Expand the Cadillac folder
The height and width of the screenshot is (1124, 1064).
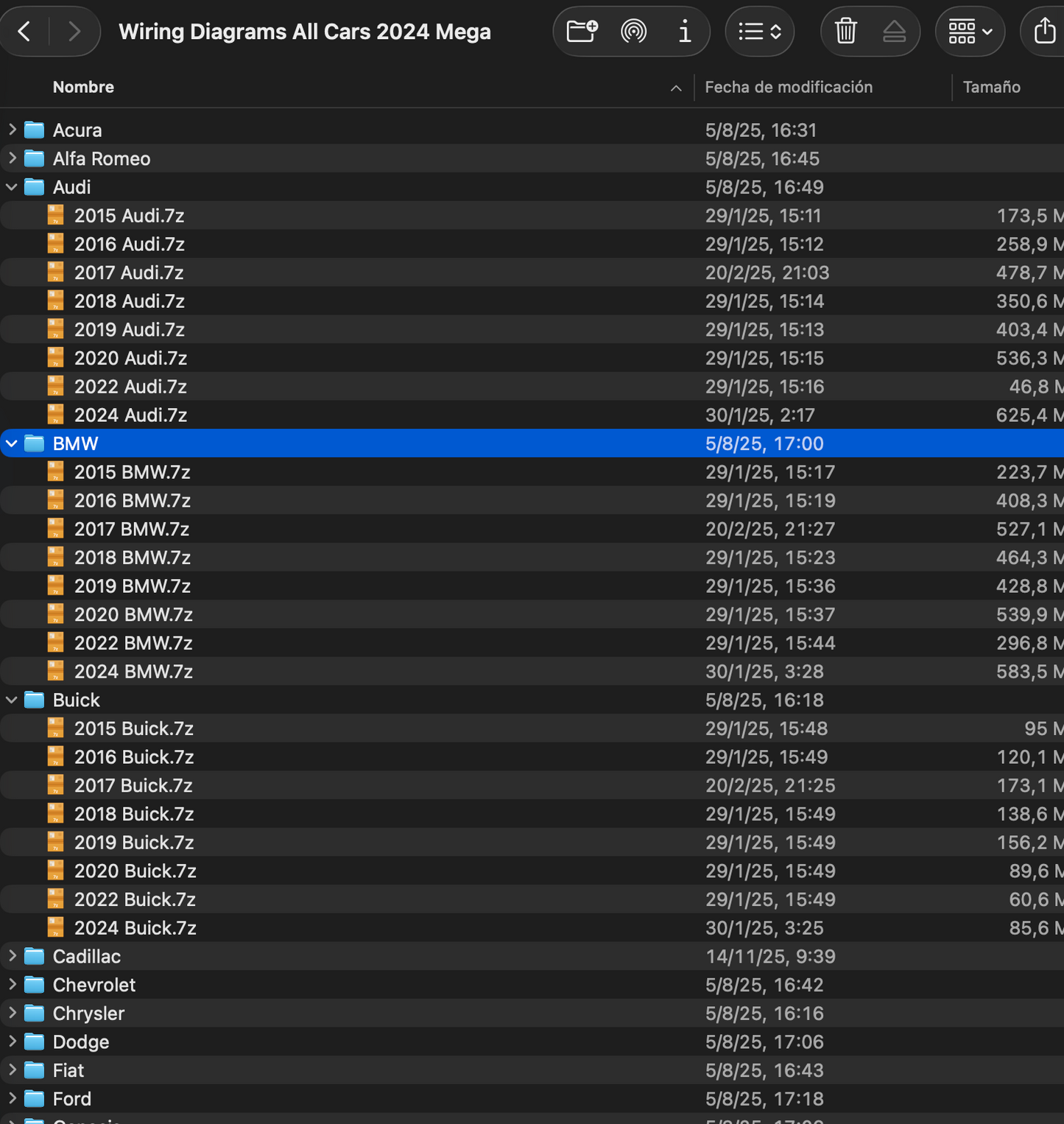(12, 956)
